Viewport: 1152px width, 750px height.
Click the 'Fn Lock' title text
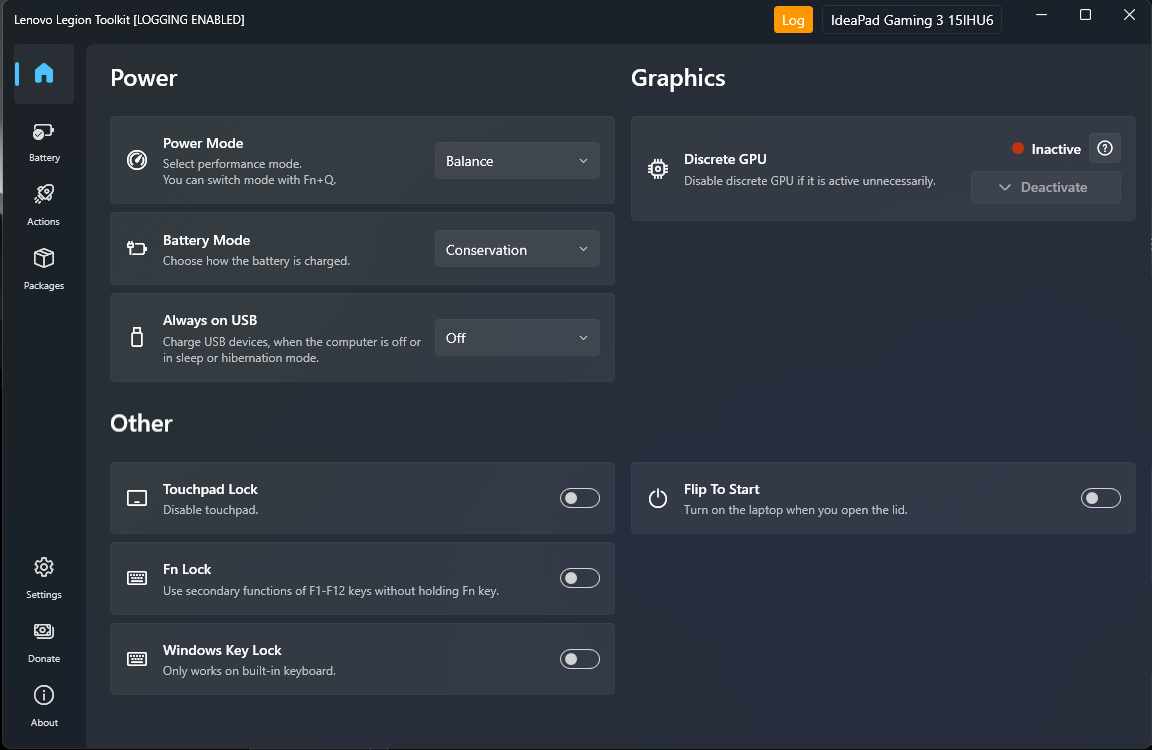[187, 569]
